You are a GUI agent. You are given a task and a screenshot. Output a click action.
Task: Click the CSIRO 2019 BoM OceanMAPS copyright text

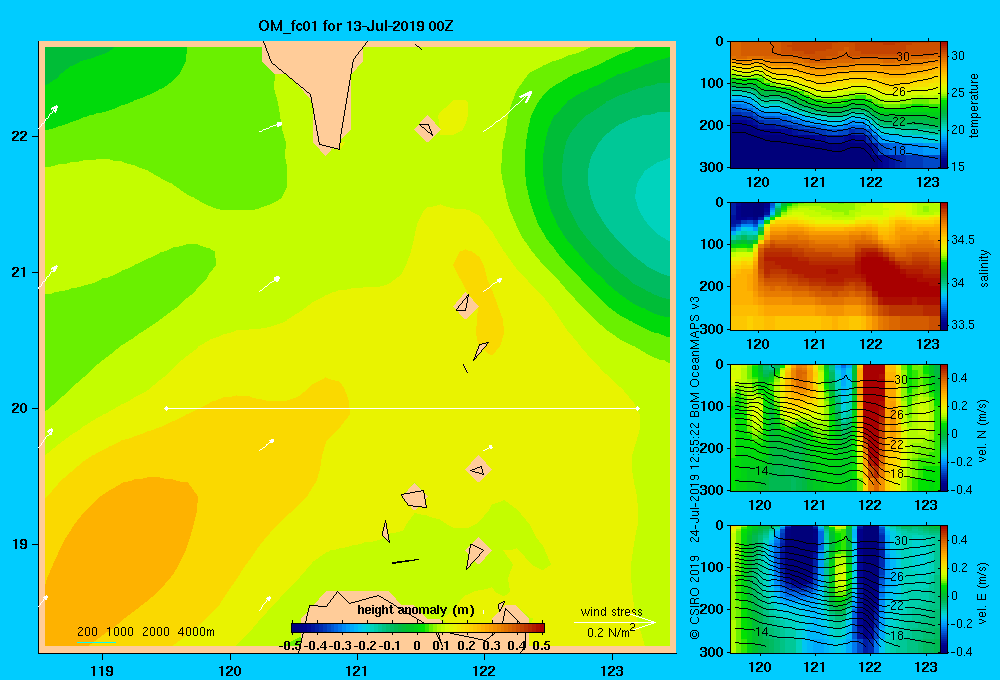pos(695,467)
